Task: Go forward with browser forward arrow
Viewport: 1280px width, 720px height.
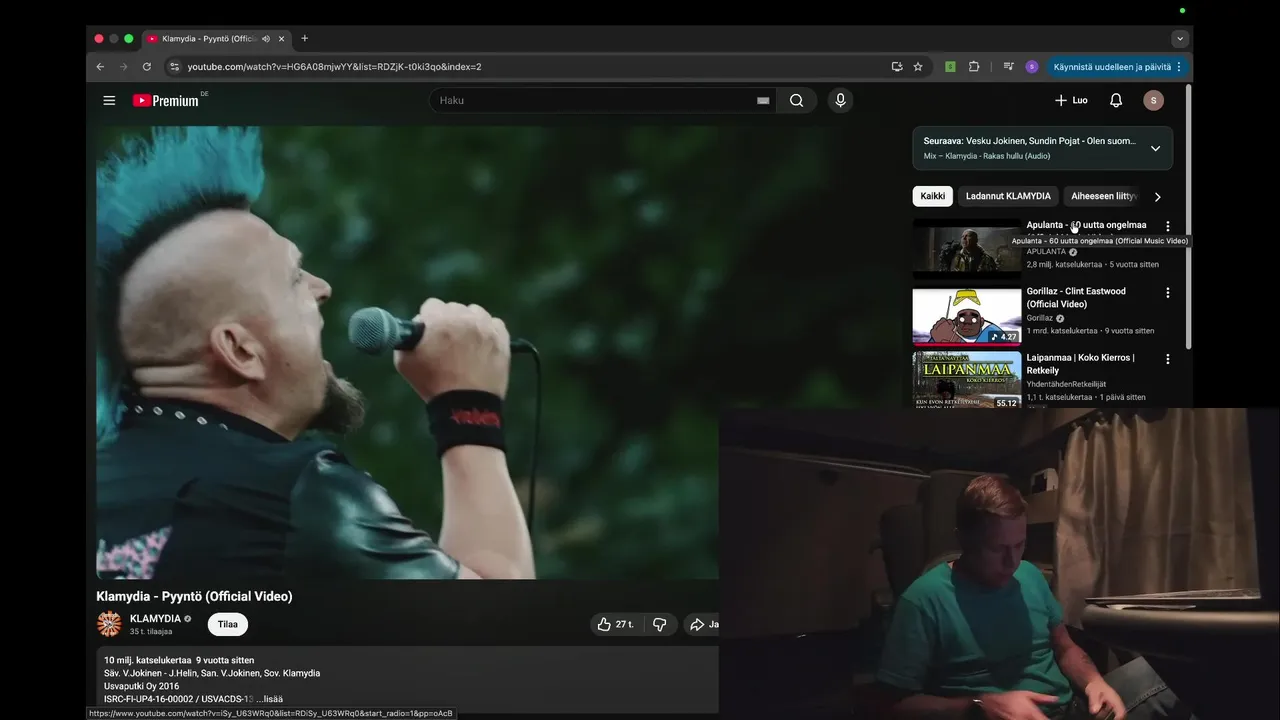Action: [x=123, y=67]
